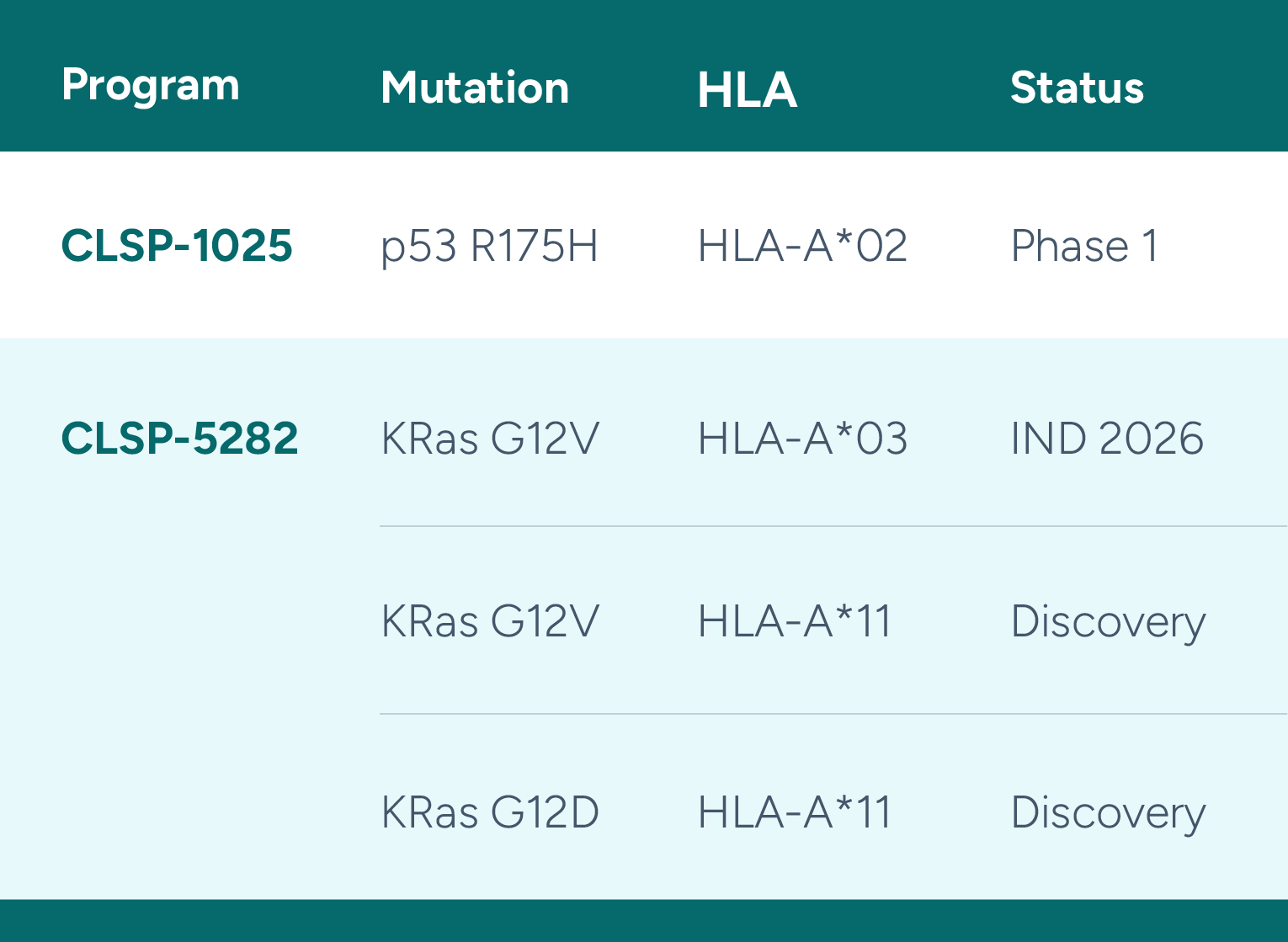1288x942 pixels.
Task: Open the CLSP-1025 program link
Action: [177, 246]
